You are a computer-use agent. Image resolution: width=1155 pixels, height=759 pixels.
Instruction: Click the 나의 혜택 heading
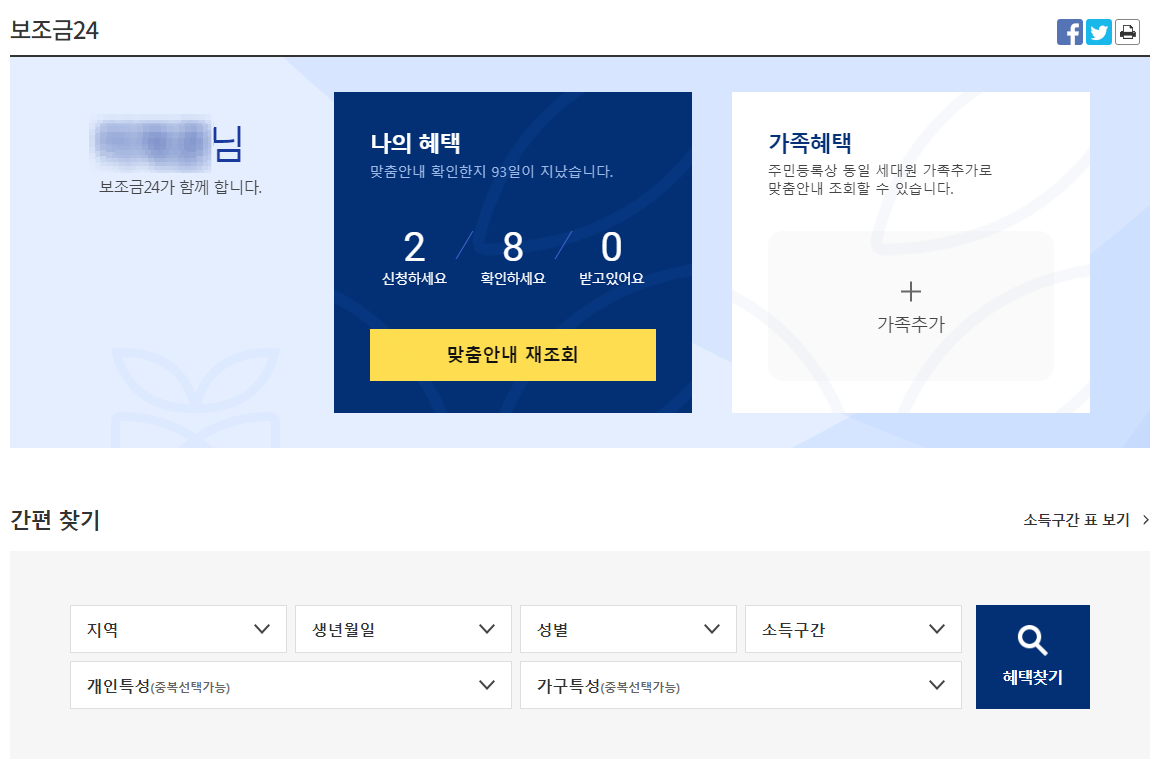(x=415, y=143)
